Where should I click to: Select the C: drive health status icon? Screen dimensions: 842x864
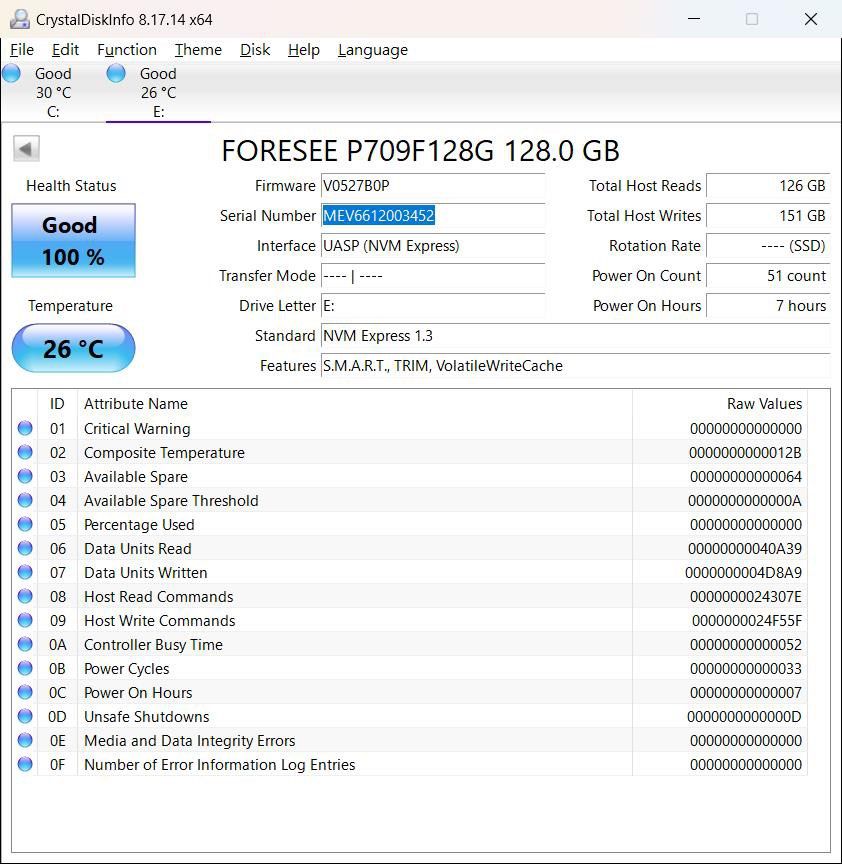11,73
